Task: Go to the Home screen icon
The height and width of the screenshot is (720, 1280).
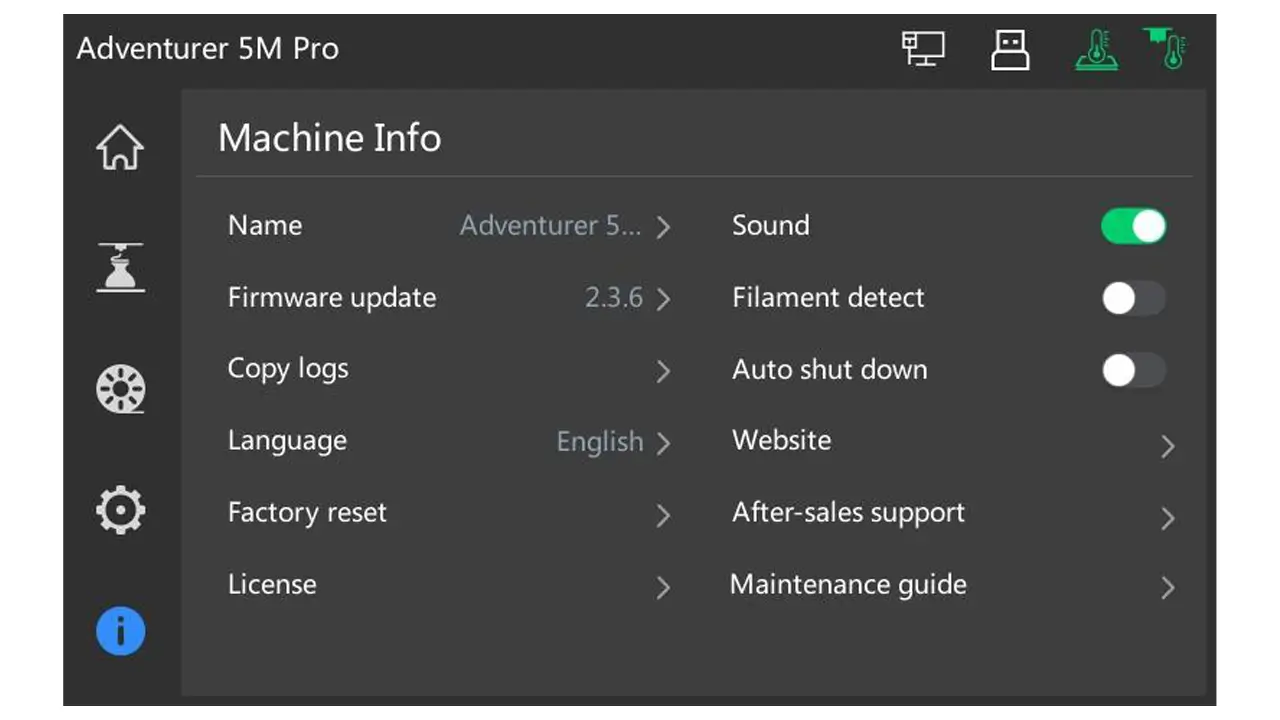Action: (120, 148)
